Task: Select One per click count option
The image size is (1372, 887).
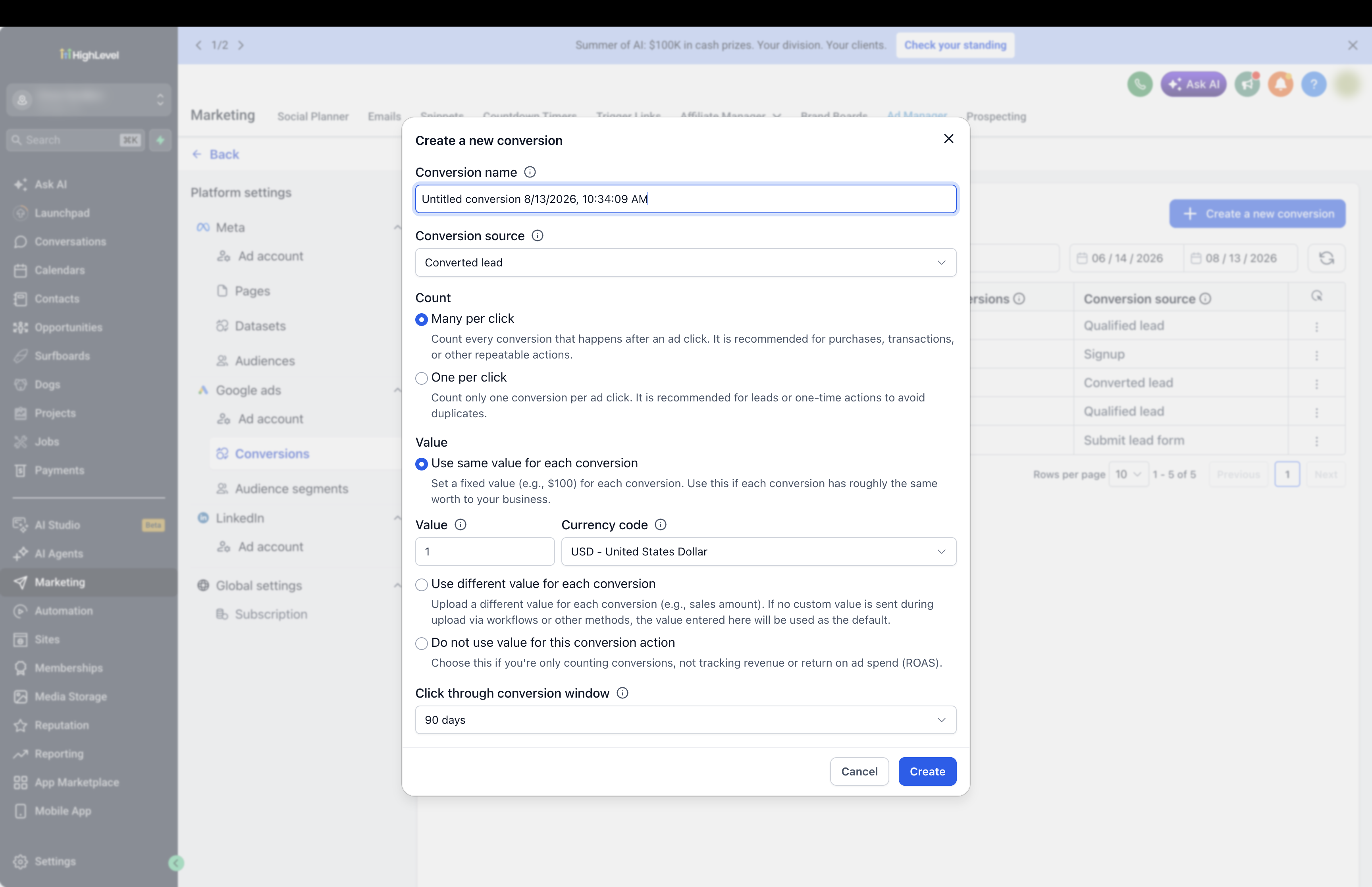Action: click(x=422, y=378)
